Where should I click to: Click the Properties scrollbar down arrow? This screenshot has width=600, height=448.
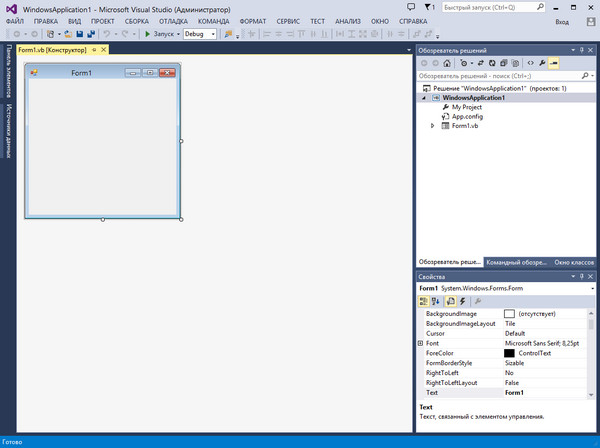(591, 395)
